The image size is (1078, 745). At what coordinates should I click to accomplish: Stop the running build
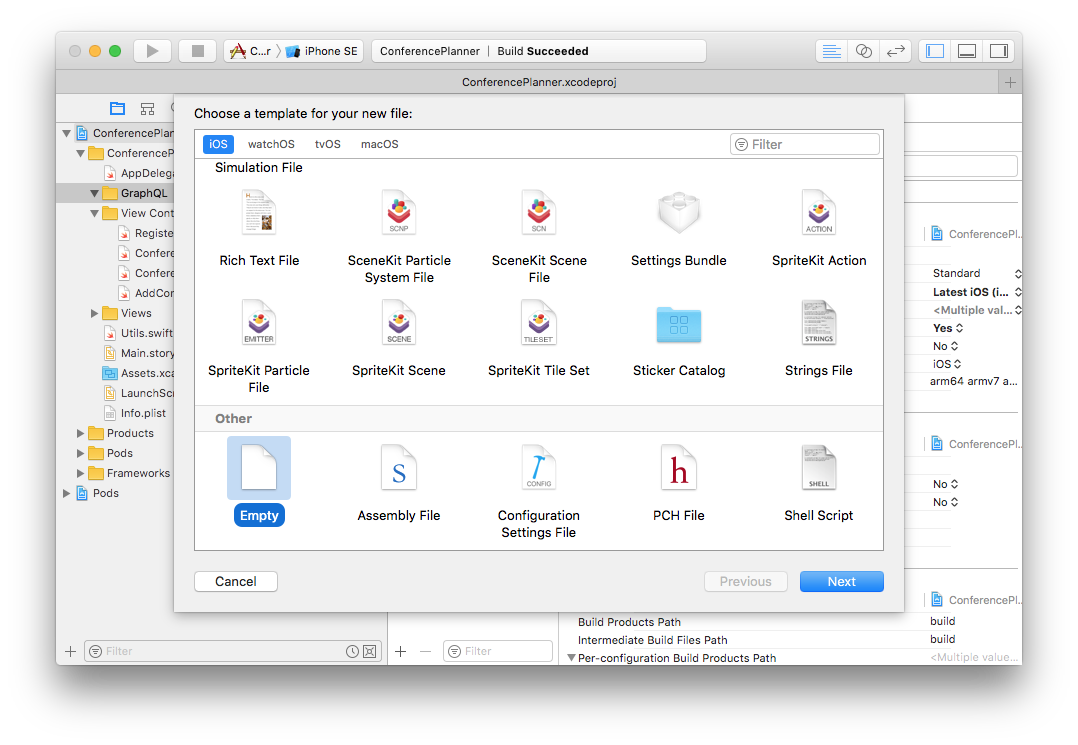[197, 51]
